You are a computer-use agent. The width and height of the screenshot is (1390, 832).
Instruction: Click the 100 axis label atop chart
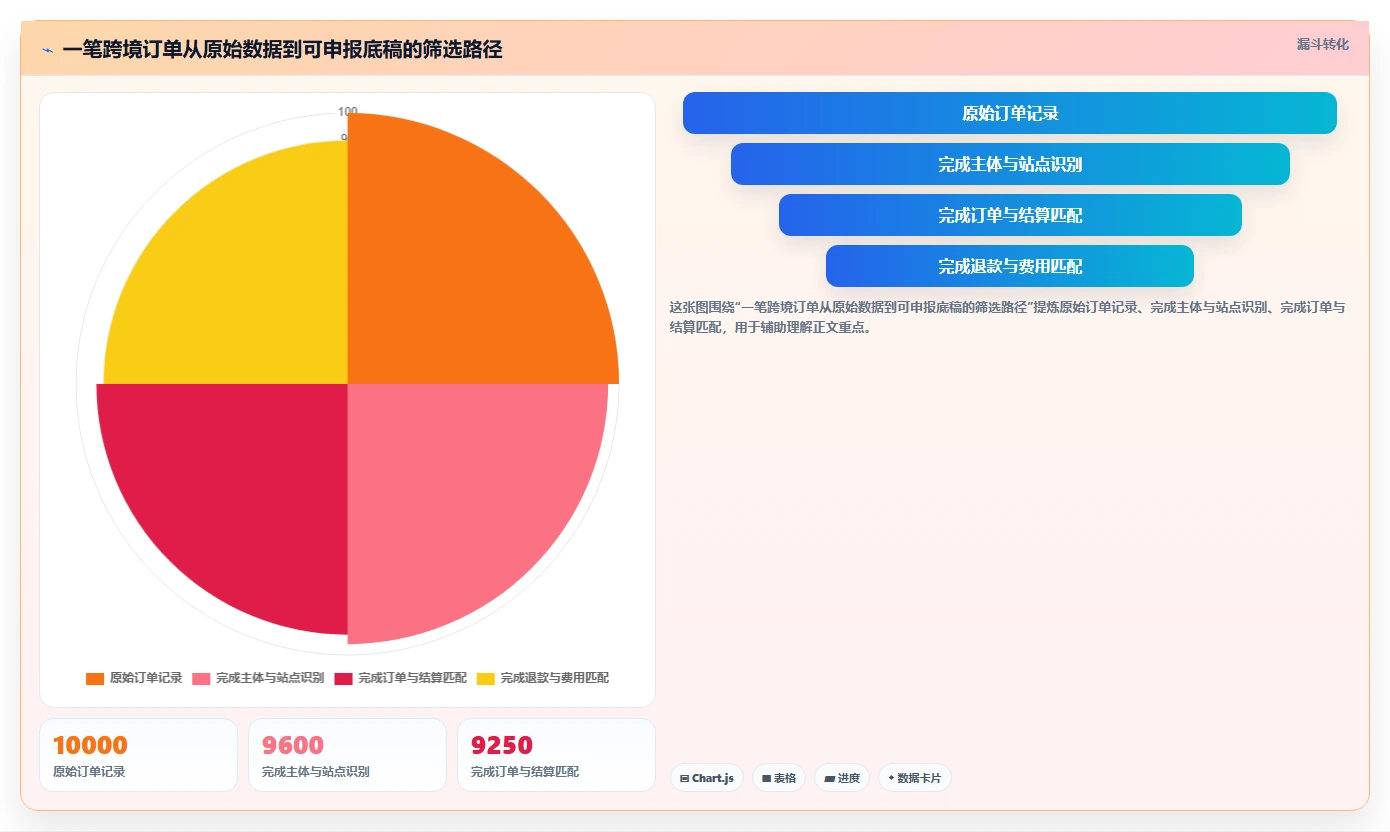point(347,111)
